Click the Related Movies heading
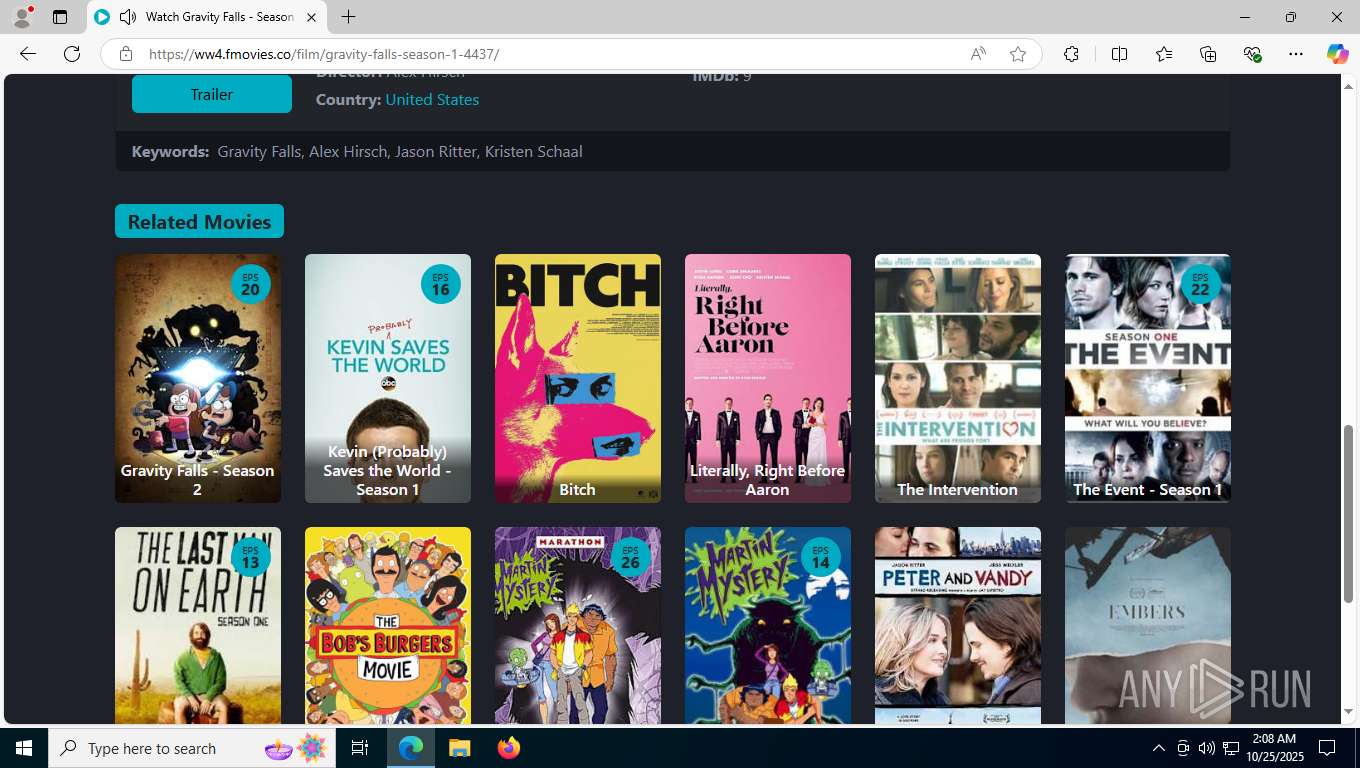This screenshot has width=1360, height=768. 199,221
